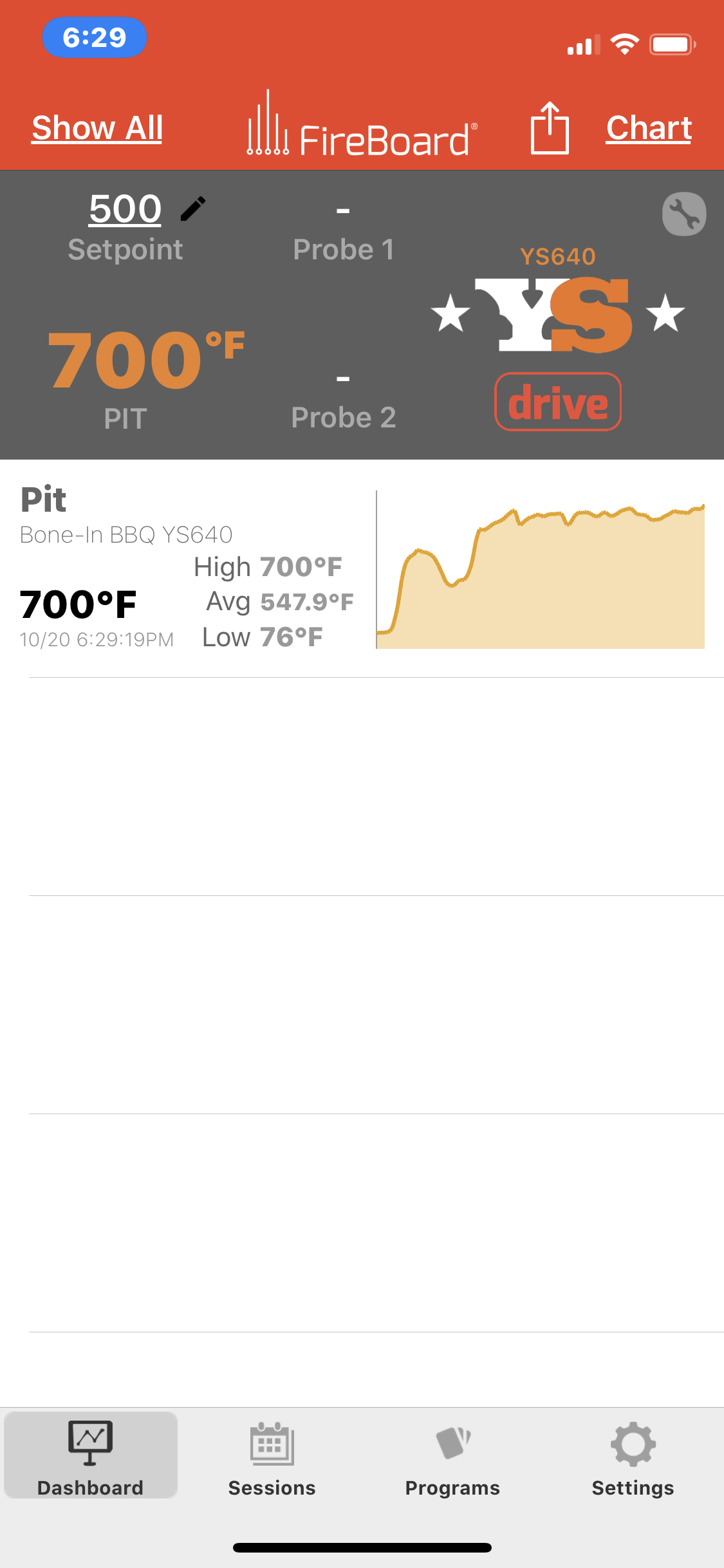
Task: Tap the Programs cards icon
Action: 452,1443
